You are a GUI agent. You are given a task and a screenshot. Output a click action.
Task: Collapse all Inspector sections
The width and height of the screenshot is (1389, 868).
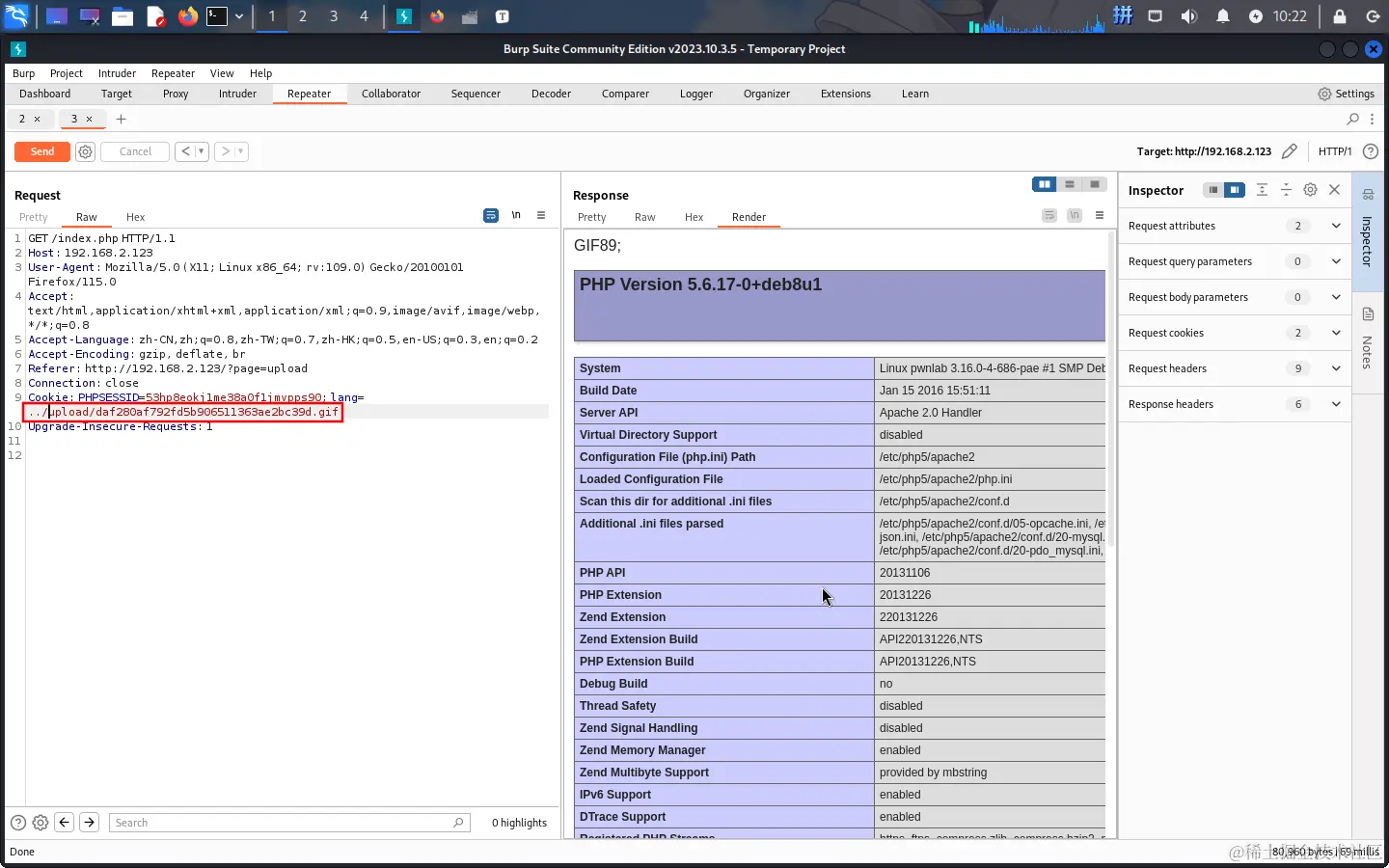(1286, 190)
